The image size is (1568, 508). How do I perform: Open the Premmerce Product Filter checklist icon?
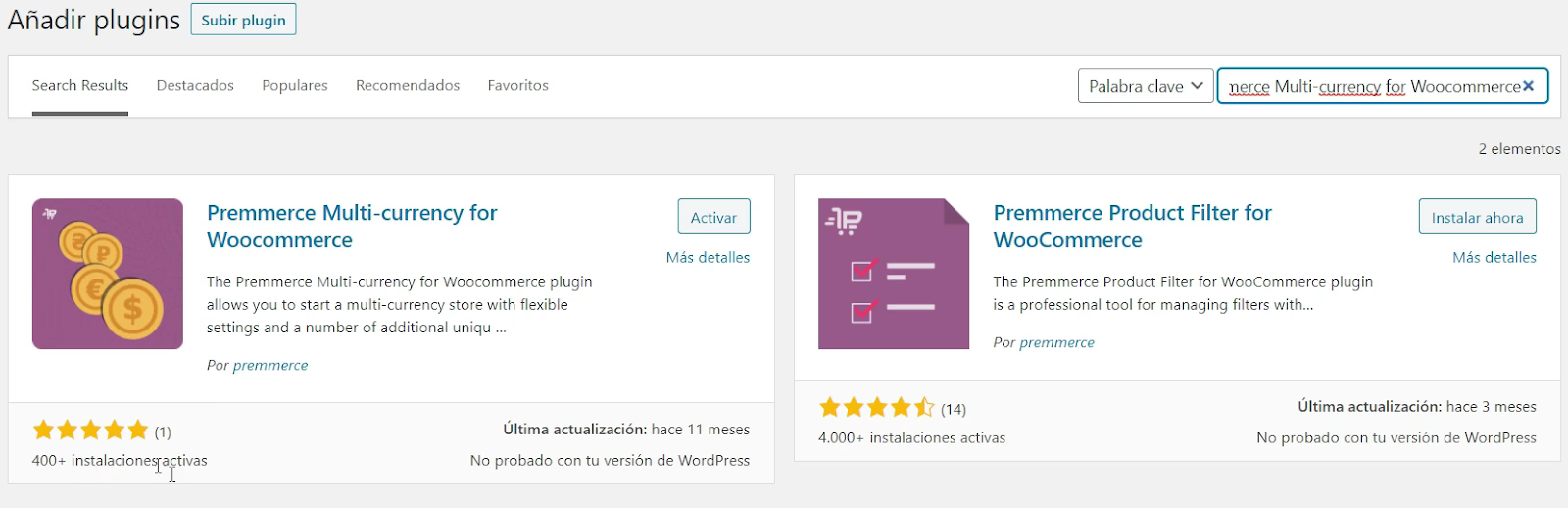[x=894, y=274]
